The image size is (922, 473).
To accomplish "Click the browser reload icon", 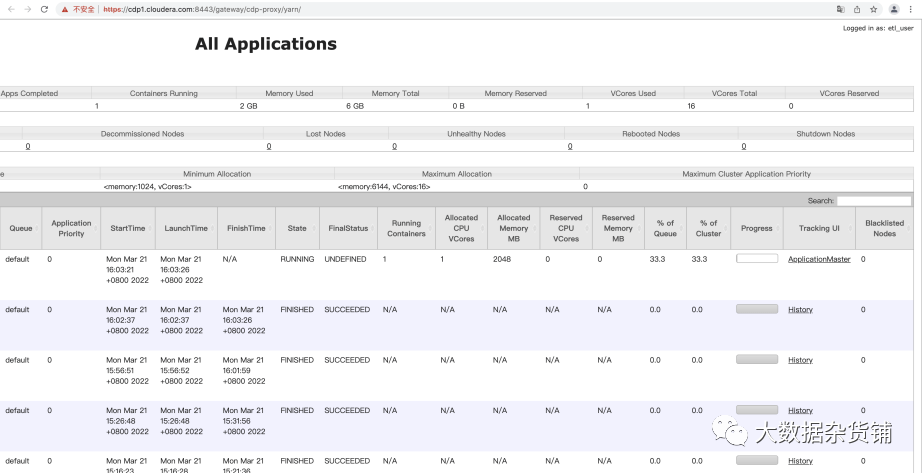I will pyautogui.click(x=44, y=9).
